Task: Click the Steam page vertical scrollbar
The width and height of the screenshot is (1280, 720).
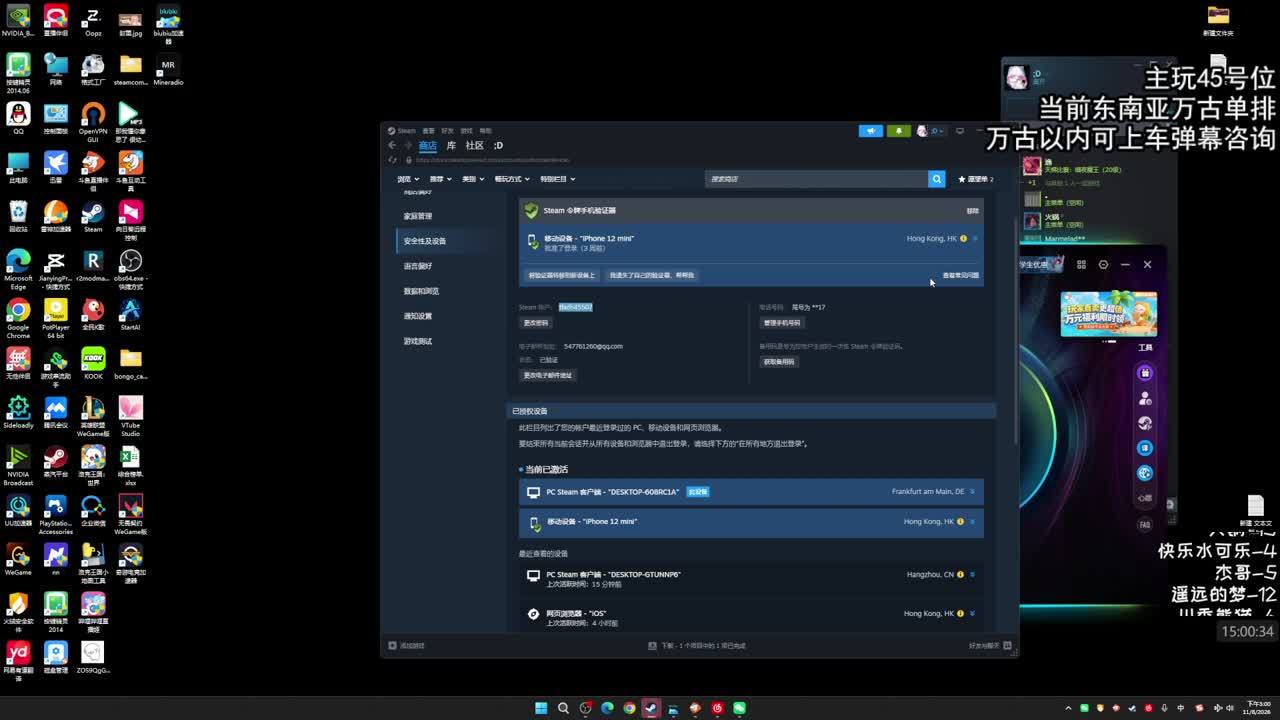Action: 1014,330
